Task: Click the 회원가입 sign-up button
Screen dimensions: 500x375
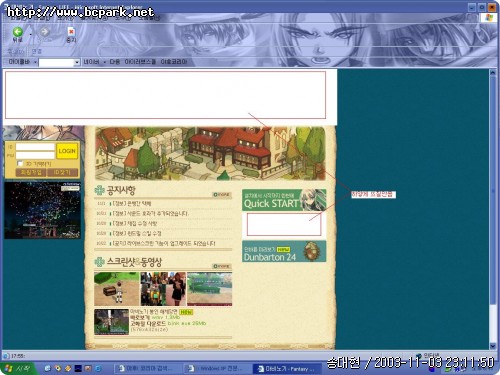Action: click(31, 172)
